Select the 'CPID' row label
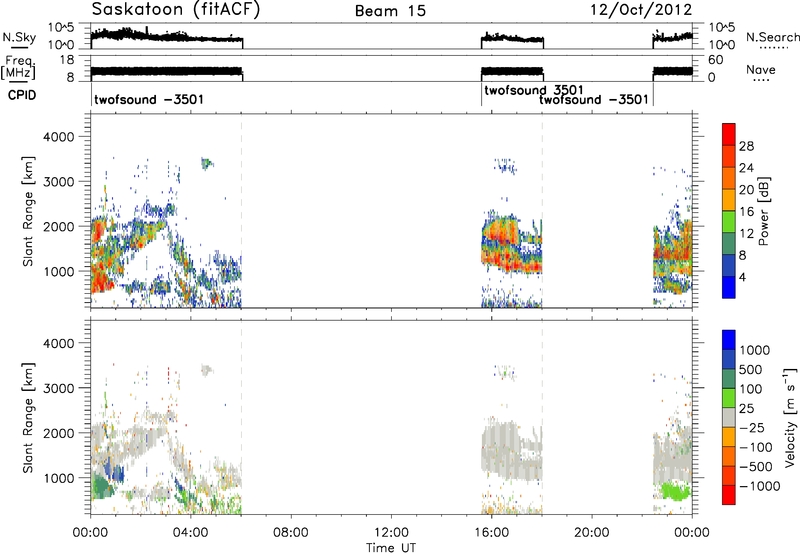The width and height of the screenshot is (800, 554). 22,95
